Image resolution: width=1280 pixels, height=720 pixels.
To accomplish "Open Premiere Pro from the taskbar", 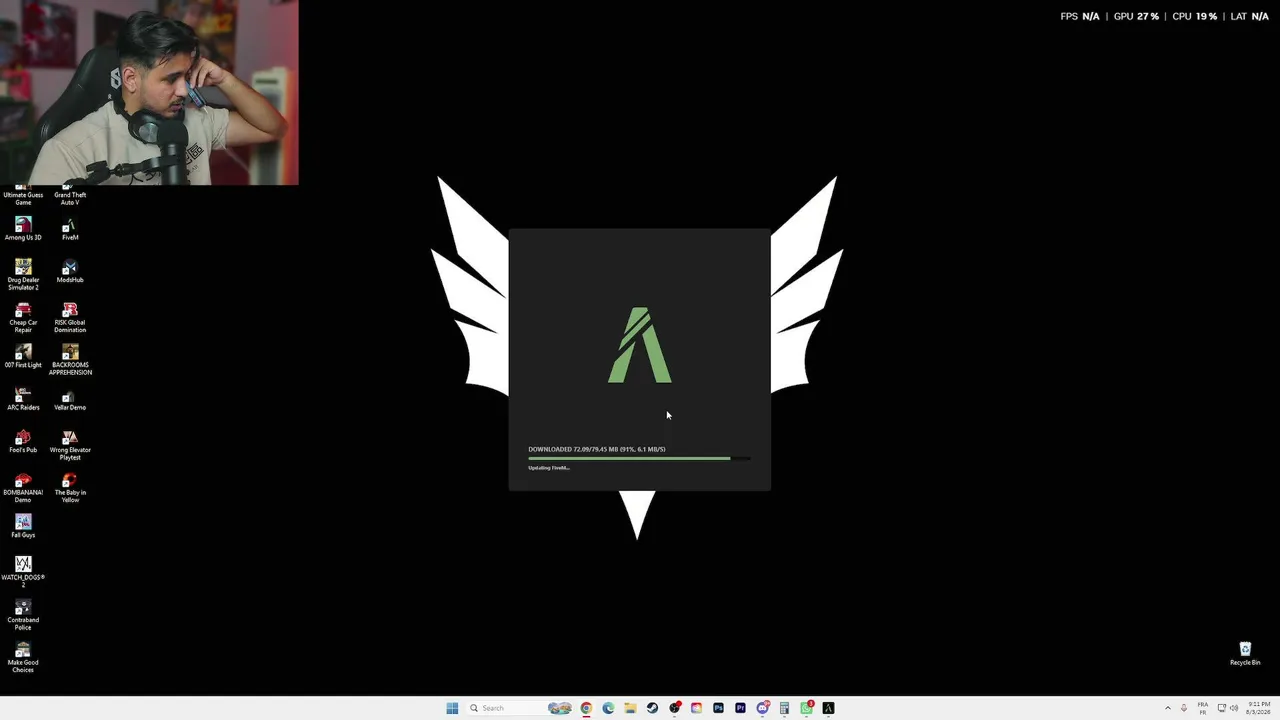I will point(740,708).
